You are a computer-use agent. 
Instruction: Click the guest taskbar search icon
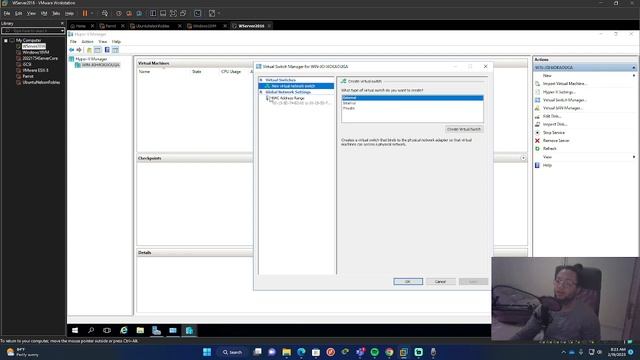point(91,330)
